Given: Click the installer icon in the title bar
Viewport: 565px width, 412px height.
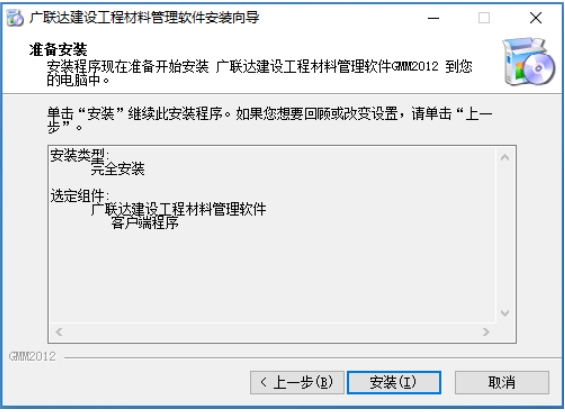Looking at the screenshot, I should coord(15,18).
